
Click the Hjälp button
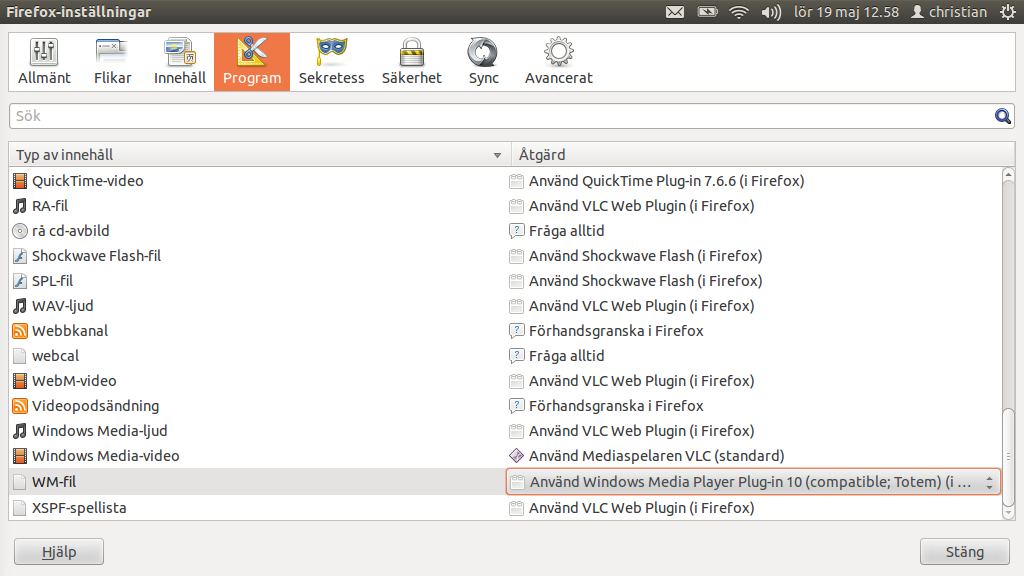coord(59,552)
